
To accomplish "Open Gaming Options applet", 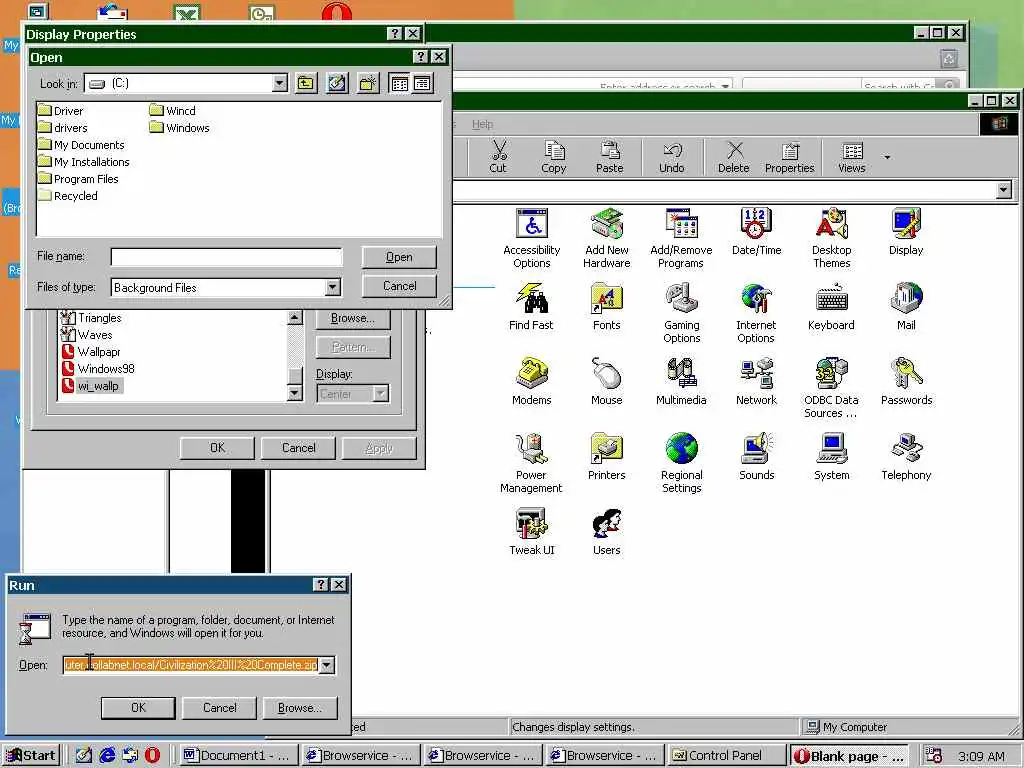I will point(681,313).
